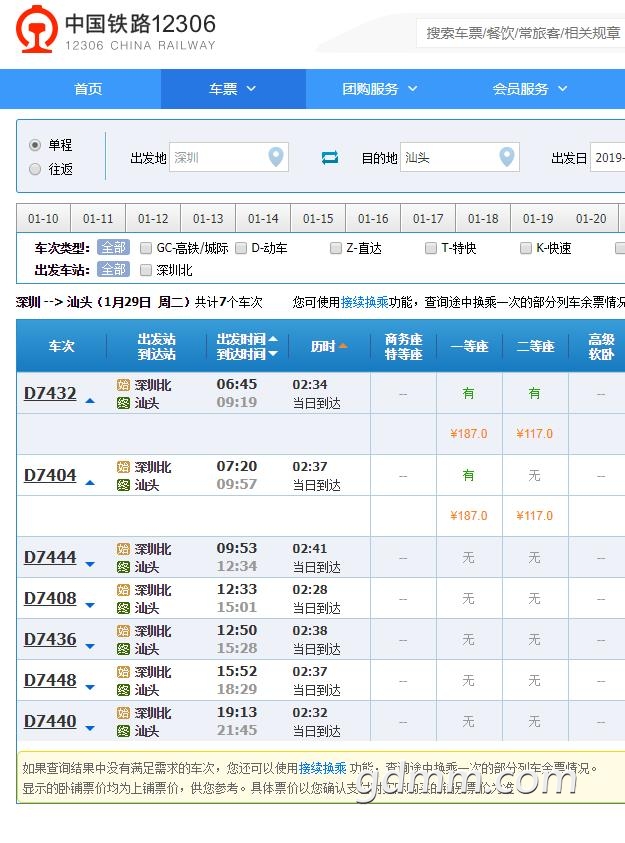625x843 pixels.
Task: Expand price details for D7440
Action: [x=90, y=728]
